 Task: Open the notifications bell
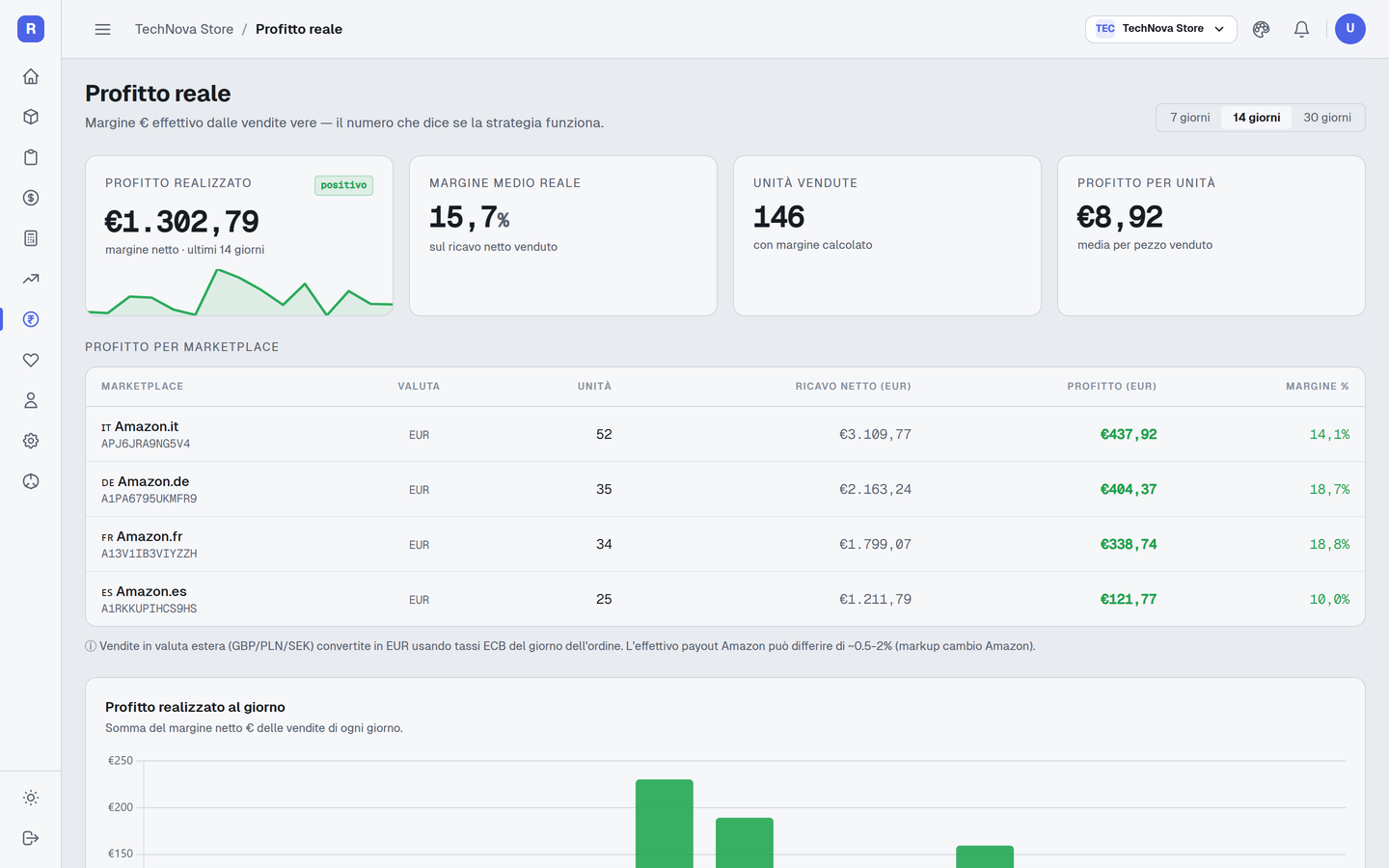(x=1301, y=29)
